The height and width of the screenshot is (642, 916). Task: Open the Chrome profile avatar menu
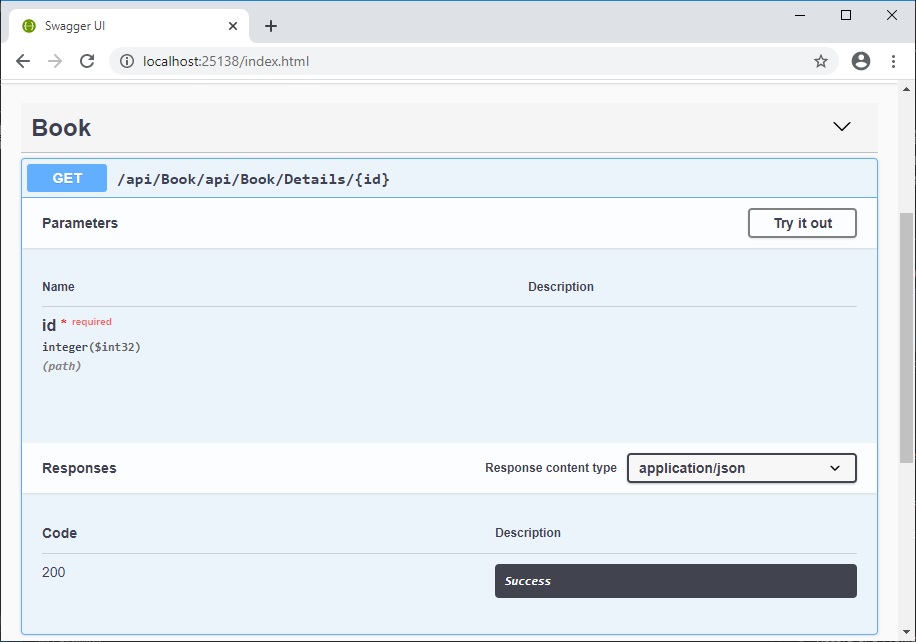861,61
